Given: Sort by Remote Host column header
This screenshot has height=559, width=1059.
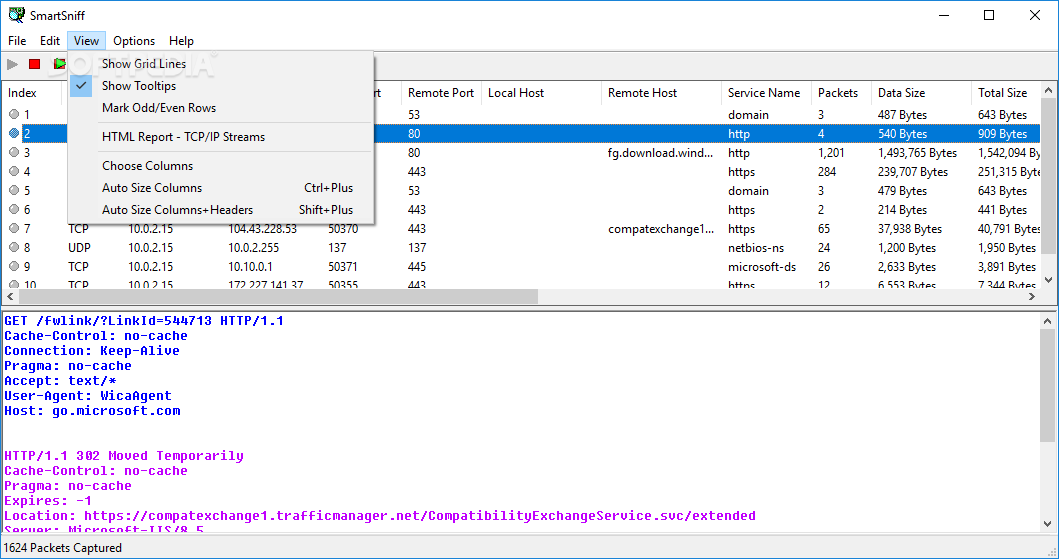Looking at the screenshot, I should 661,92.
